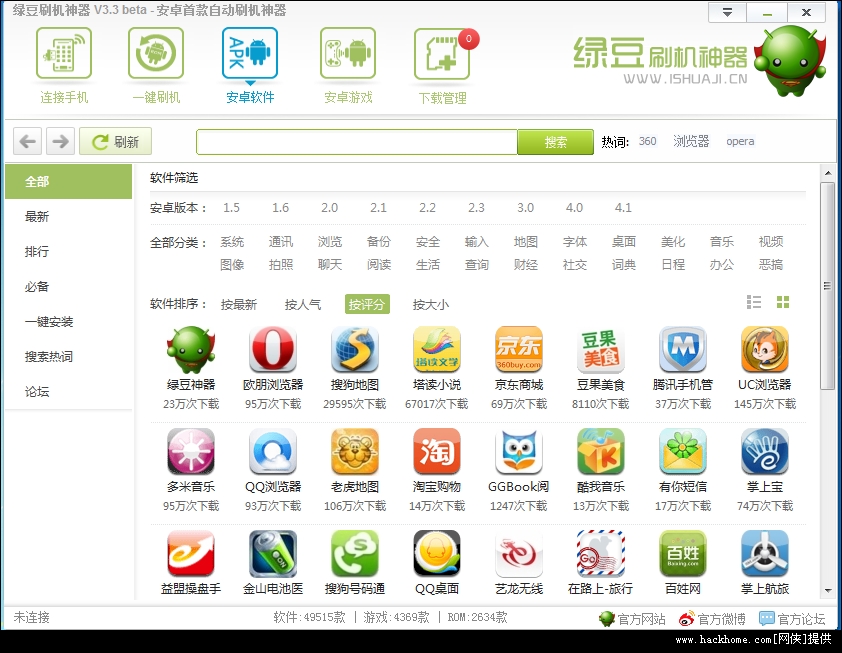
Task: Open the 塔读小说 app icon
Action: pyautogui.click(x=437, y=350)
